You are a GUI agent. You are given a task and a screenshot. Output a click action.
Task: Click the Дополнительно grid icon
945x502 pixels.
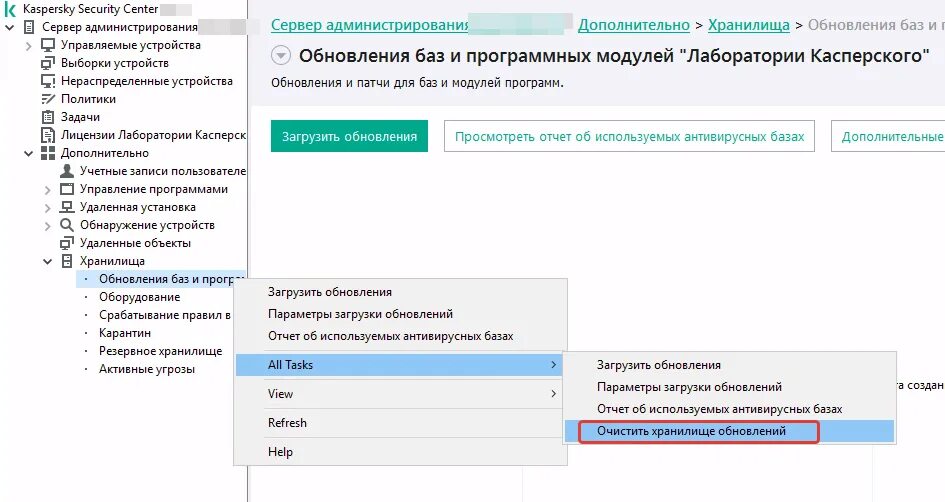click(x=48, y=153)
